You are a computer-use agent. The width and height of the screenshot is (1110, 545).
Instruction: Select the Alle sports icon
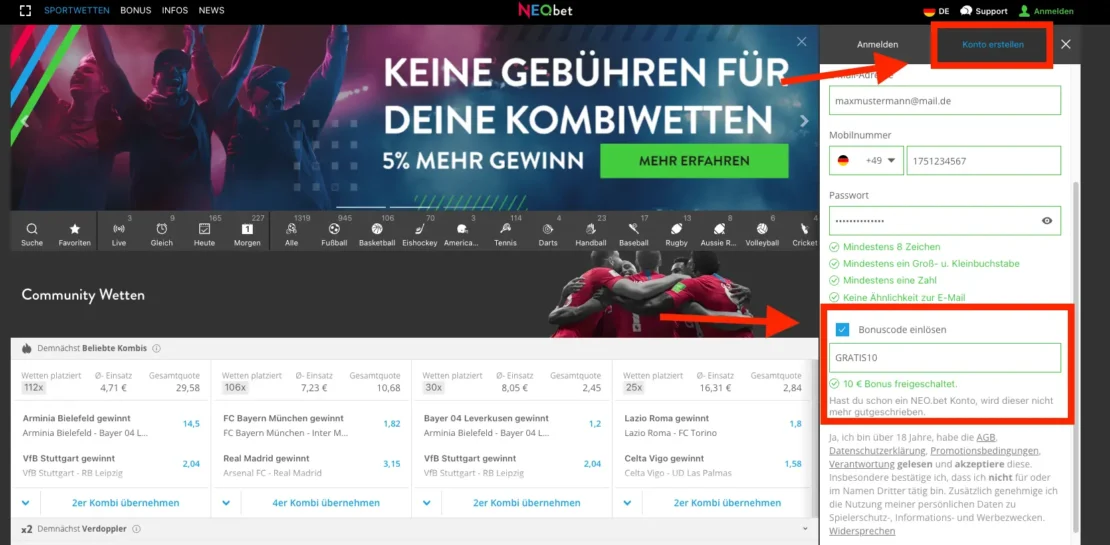[291, 229]
